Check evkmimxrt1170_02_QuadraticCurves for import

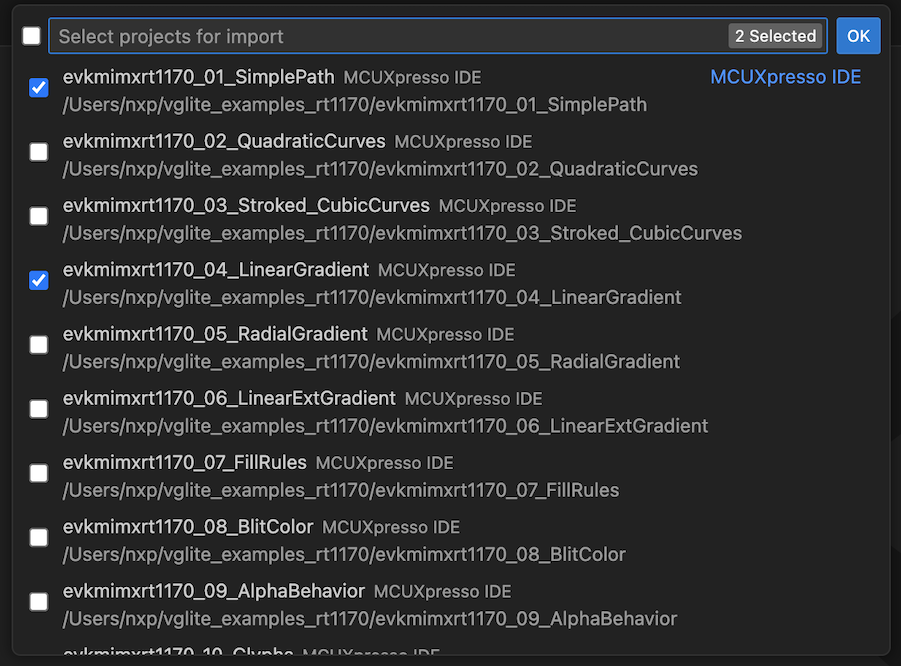pyautogui.click(x=37, y=152)
